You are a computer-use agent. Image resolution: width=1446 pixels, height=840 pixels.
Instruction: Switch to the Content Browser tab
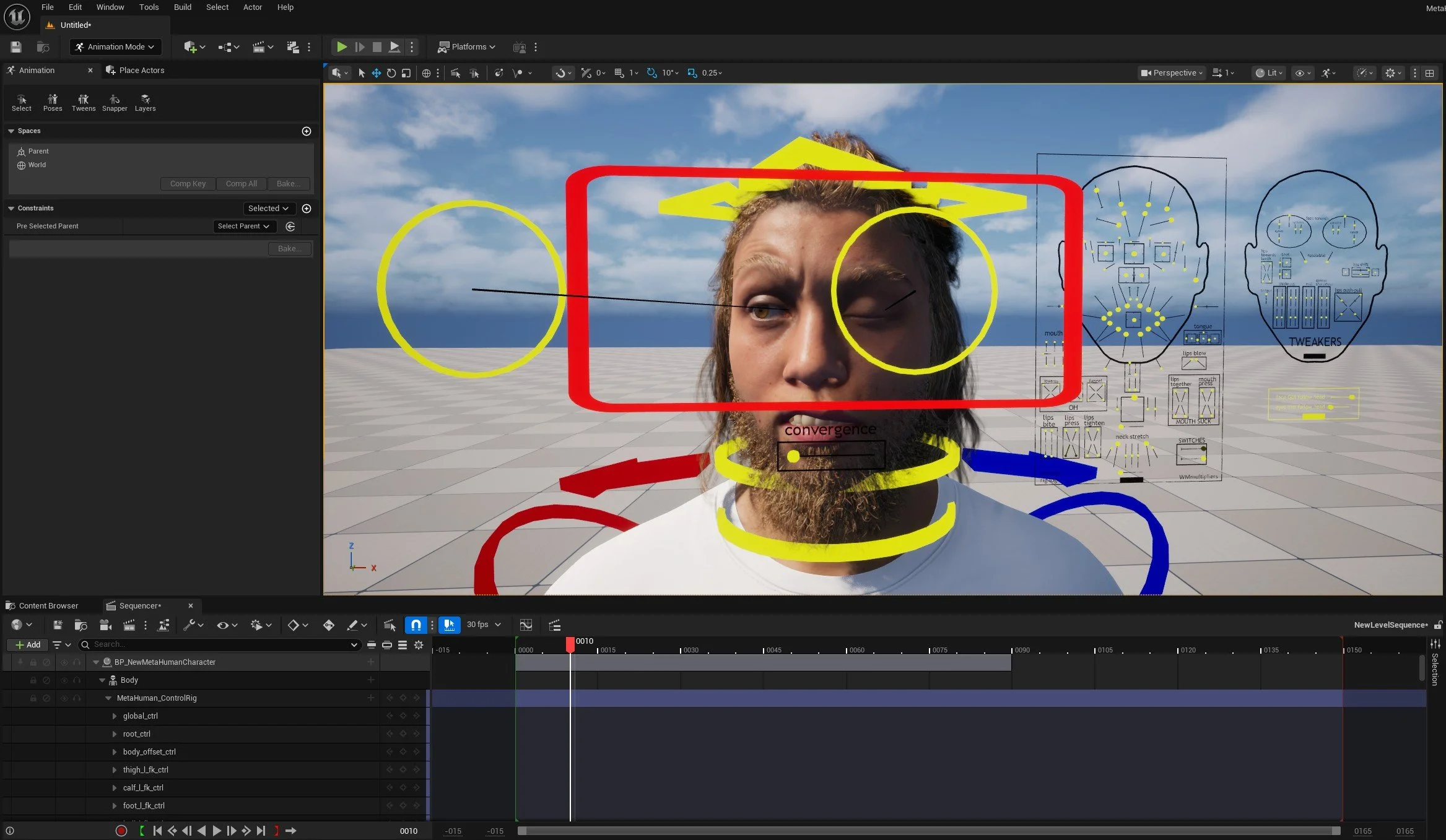(48, 606)
